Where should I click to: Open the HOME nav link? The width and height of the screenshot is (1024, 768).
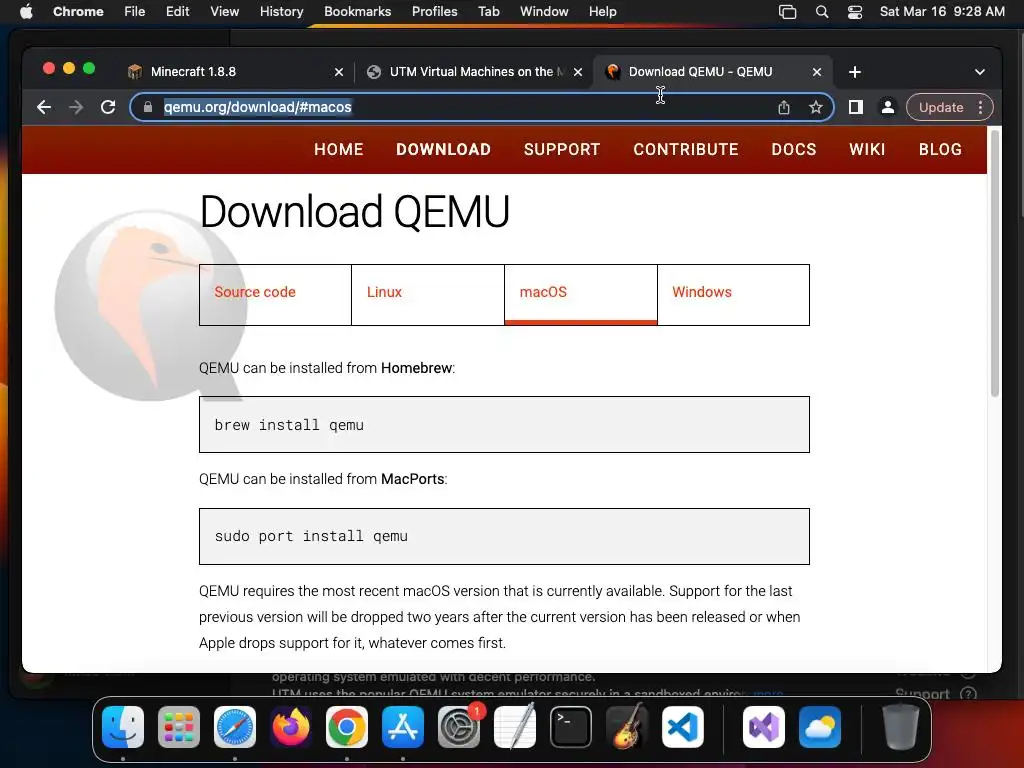(338, 150)
